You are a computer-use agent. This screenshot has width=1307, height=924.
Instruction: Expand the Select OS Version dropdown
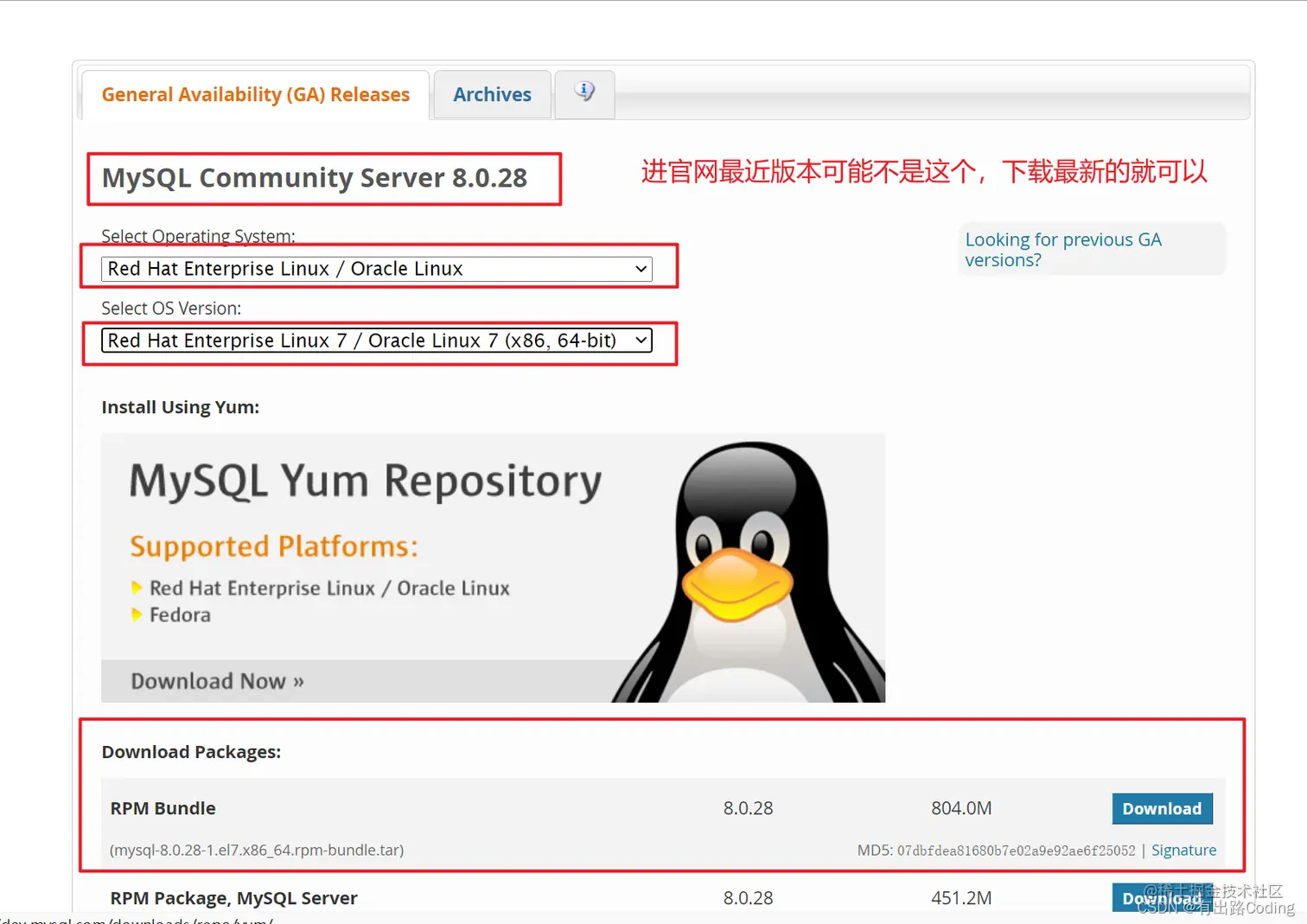pos(377,341)
